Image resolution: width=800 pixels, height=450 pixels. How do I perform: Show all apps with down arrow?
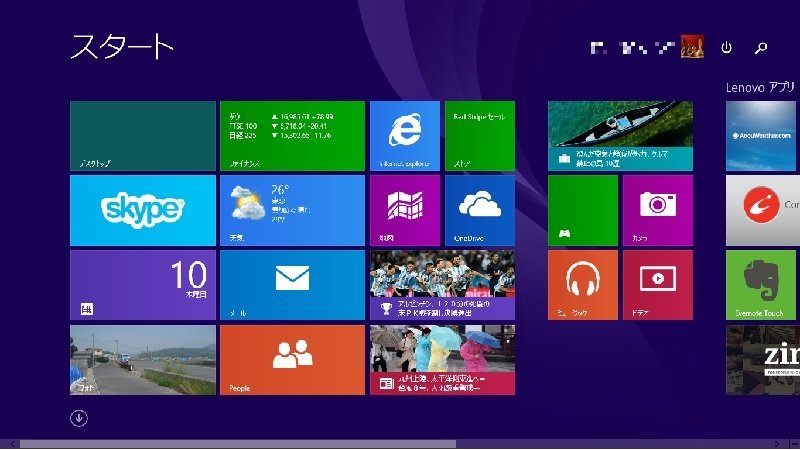[x=79, y=418]
